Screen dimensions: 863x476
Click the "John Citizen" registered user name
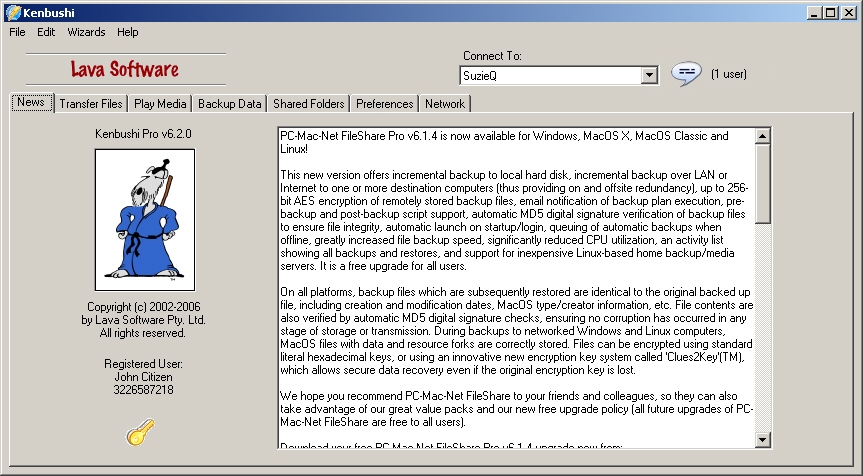coord(143,377)
